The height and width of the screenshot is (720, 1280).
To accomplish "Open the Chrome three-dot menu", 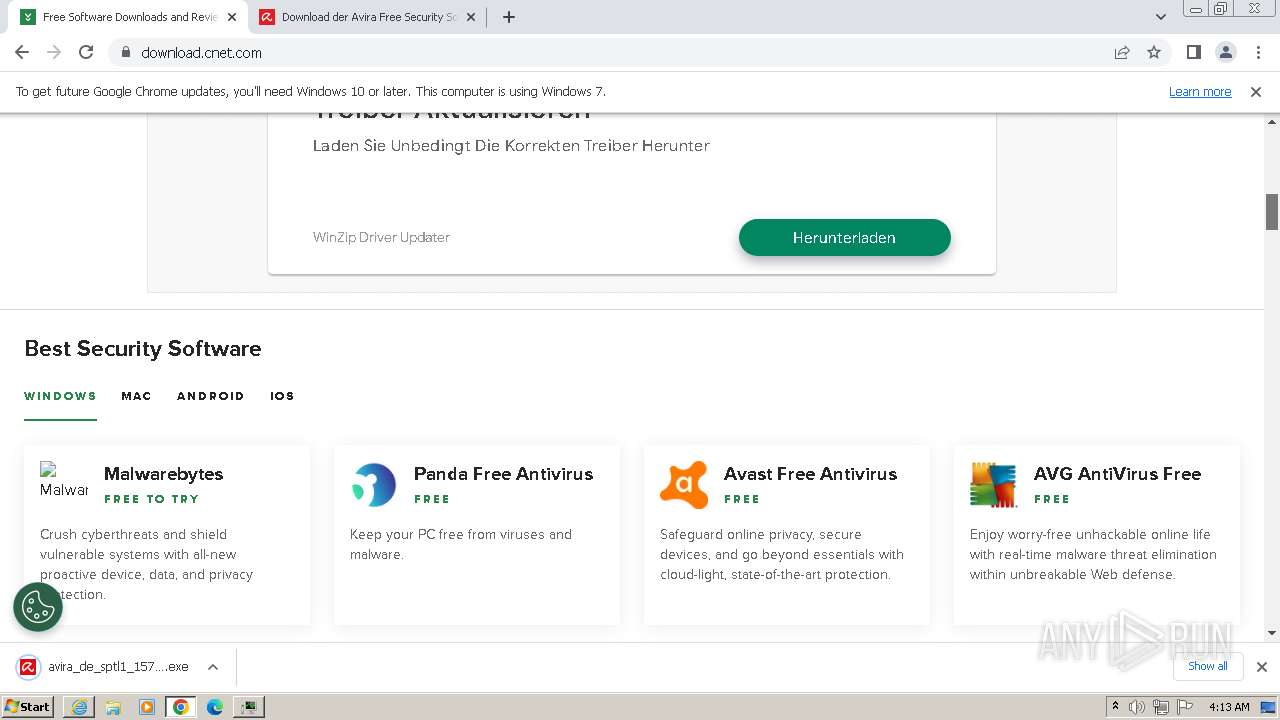I will click(1257, 52).
